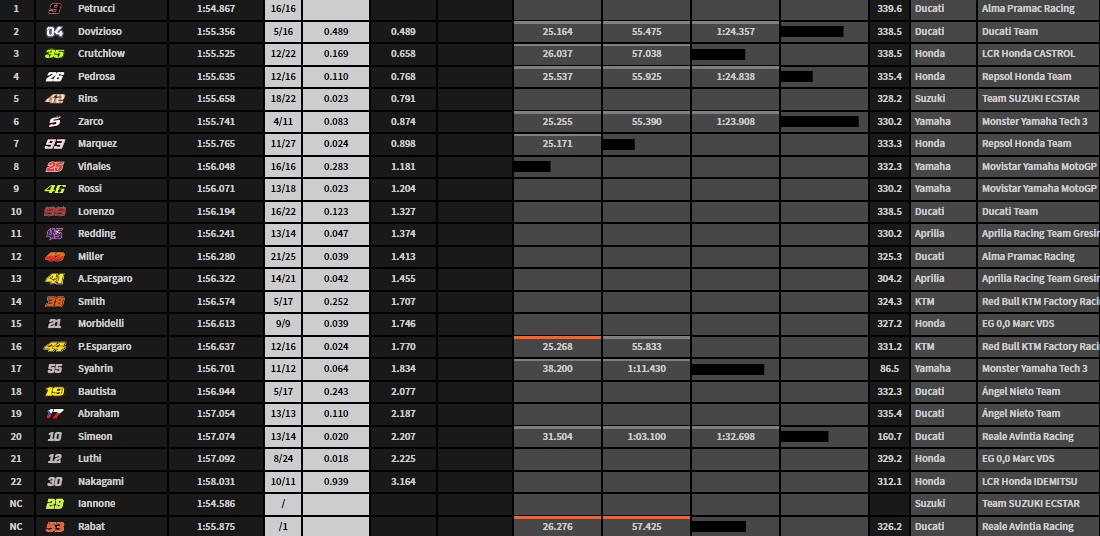Click Iannone's lap time 1:54.586

(x=216, y=504)
